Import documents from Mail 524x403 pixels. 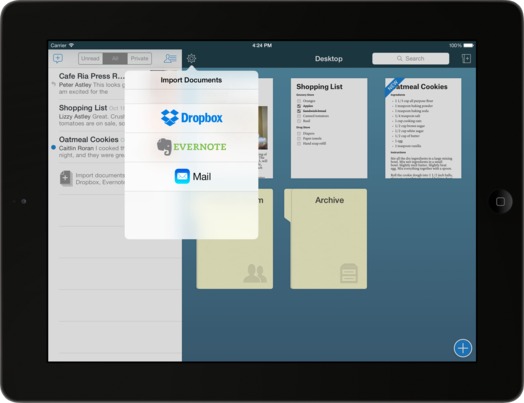191,176
